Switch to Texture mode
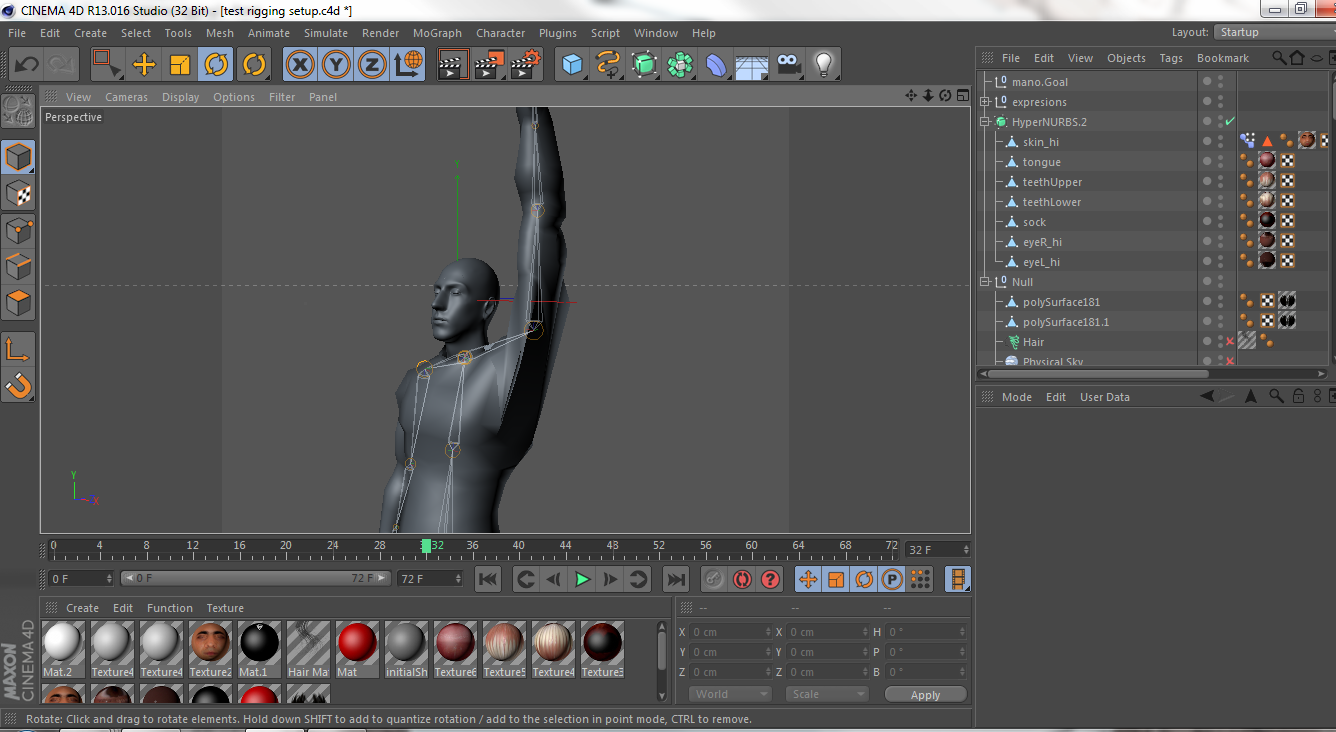This screenshot has width=1336, height=732. click(x=18, y=194)
